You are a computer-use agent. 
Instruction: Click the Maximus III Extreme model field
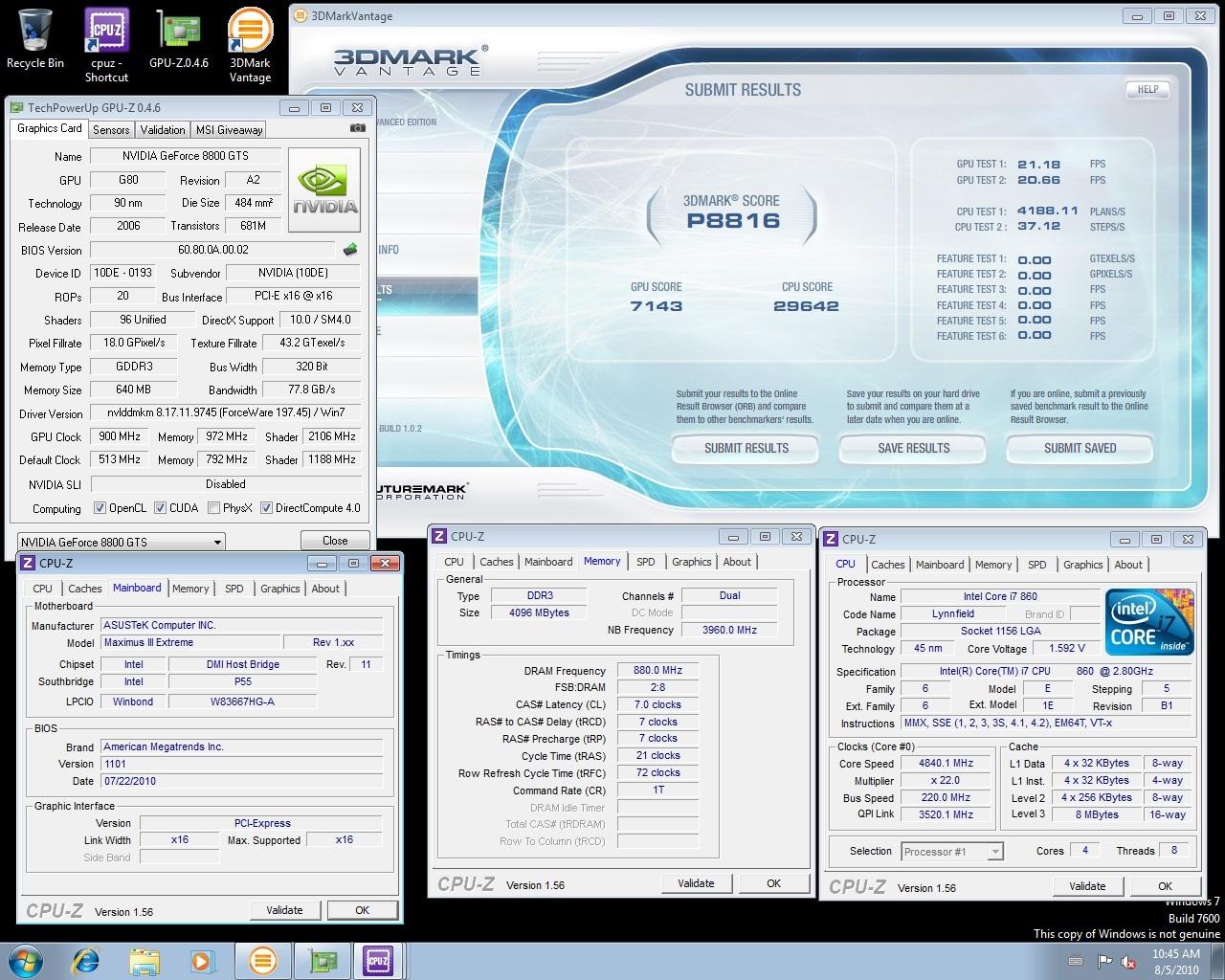[x=190, y=643]
